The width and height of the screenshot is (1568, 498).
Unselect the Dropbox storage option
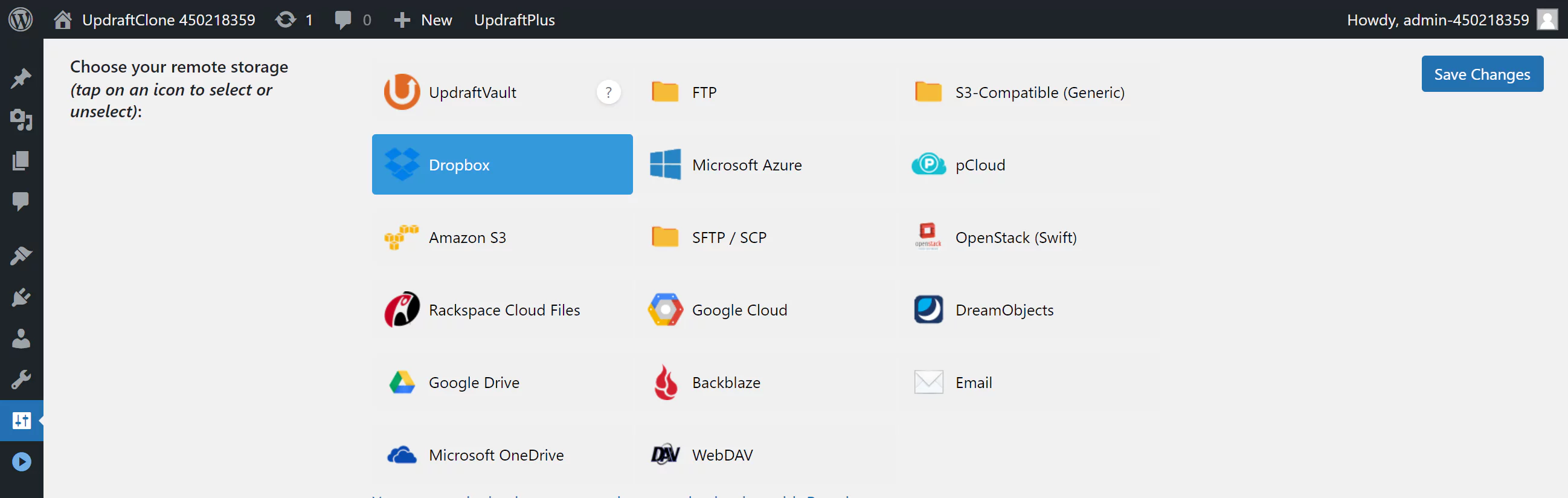pyautogui.click(x=502, y=164)
